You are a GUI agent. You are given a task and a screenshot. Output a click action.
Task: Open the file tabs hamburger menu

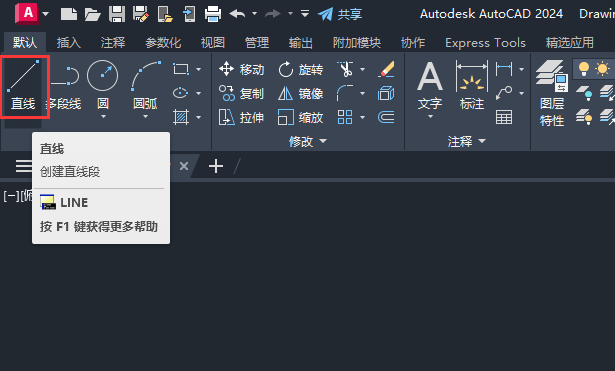(x=24, y=166)
